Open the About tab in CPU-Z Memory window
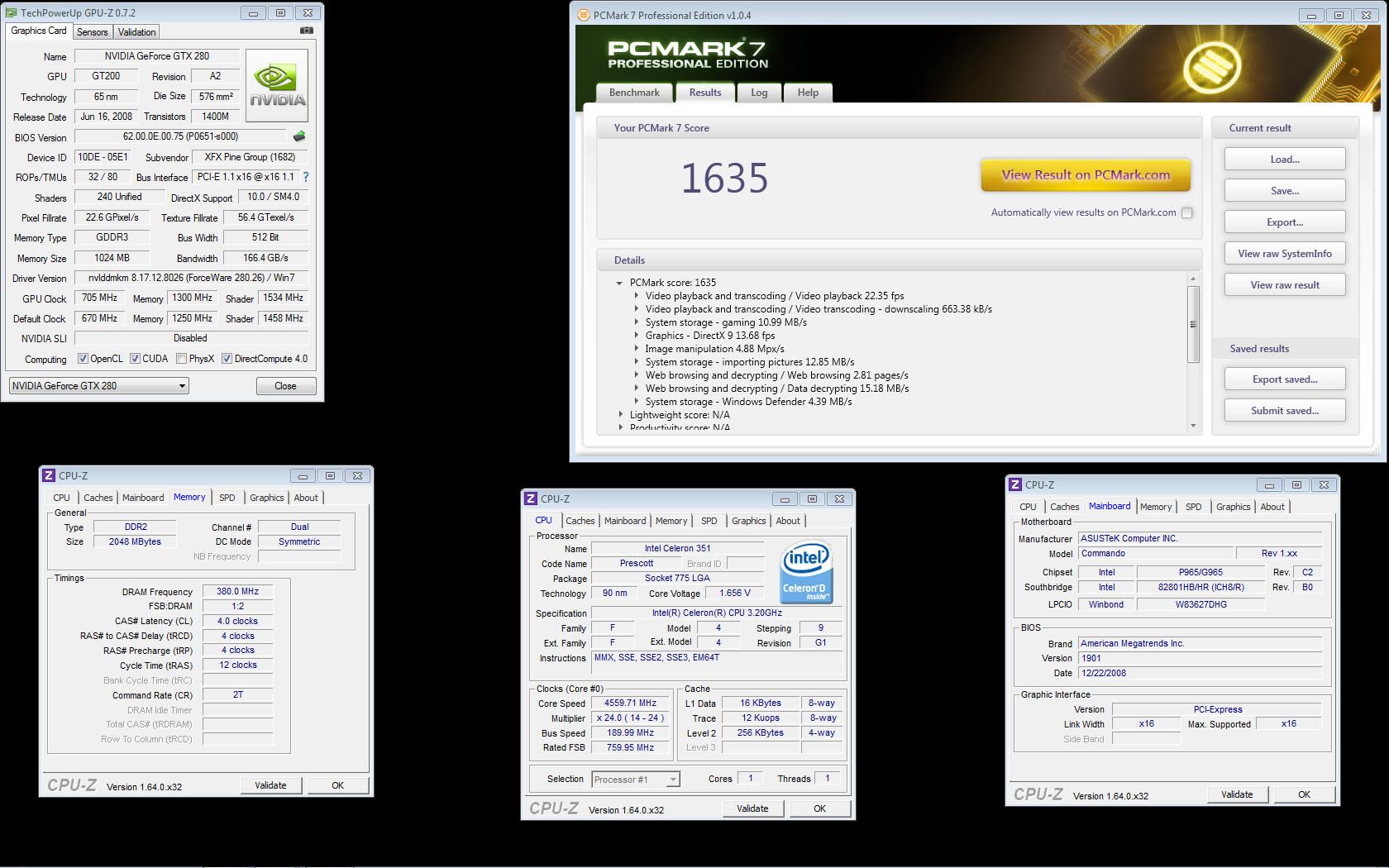The height and width of the screenshot is (868, 1389). 306,498
